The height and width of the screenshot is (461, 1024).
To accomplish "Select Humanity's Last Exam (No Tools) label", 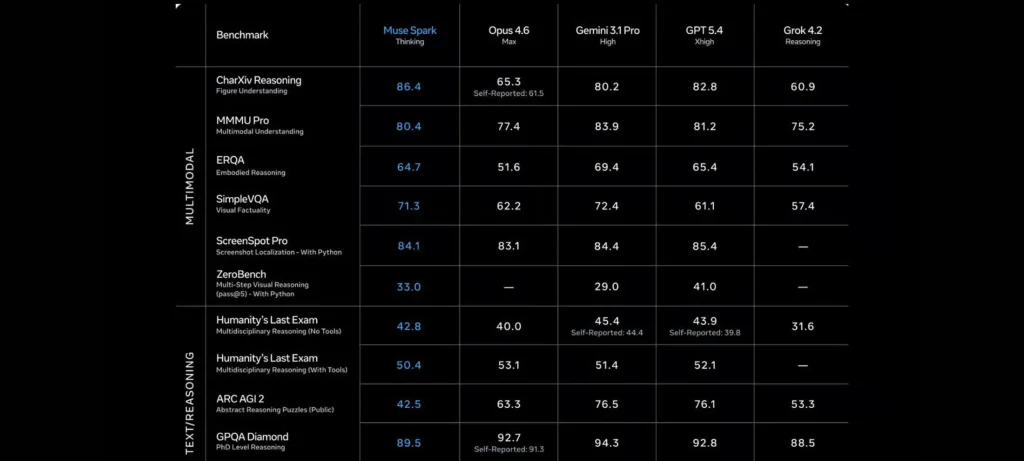I will click(x=266, y=318).
